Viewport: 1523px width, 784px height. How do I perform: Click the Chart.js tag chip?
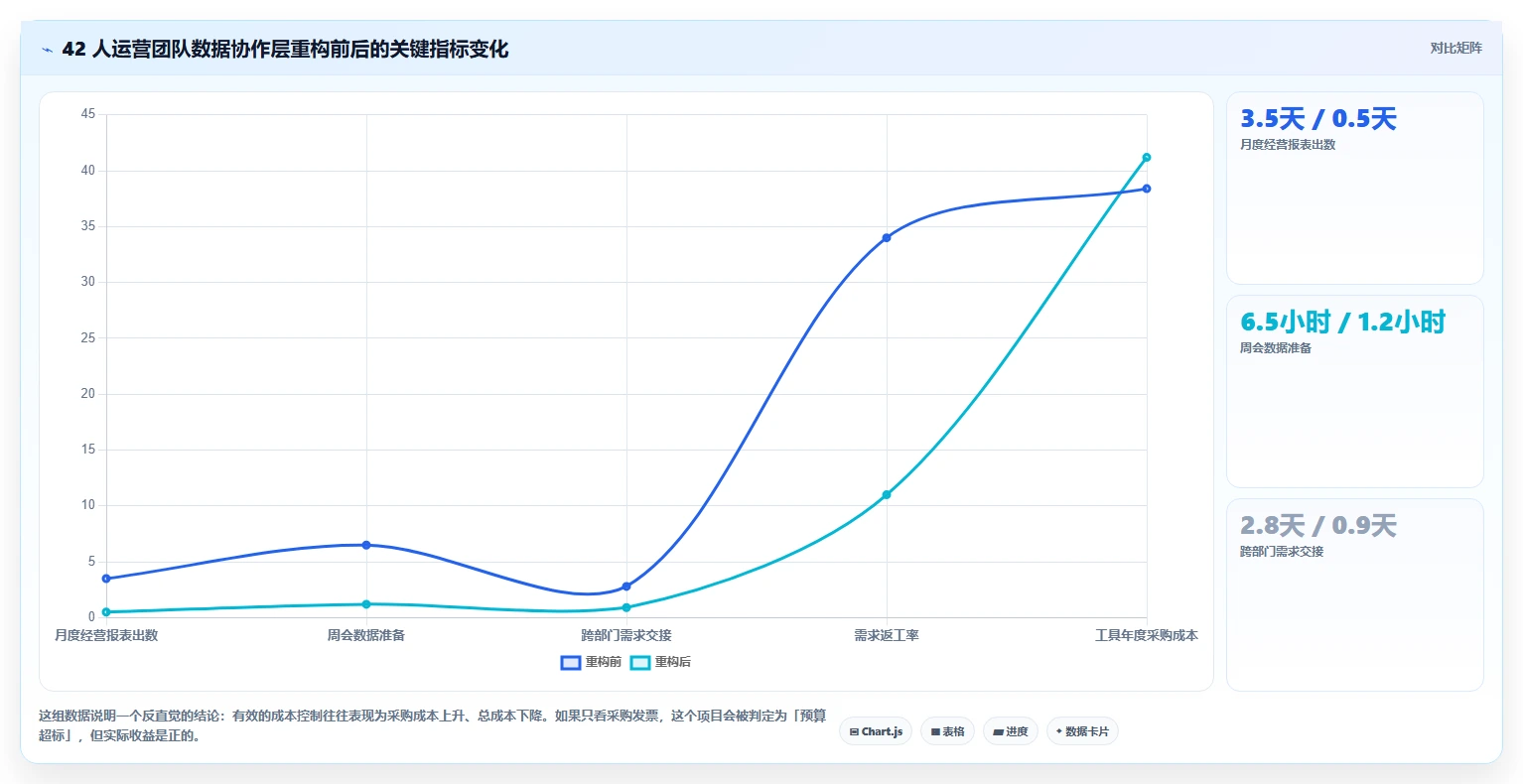tap(876, 731)
